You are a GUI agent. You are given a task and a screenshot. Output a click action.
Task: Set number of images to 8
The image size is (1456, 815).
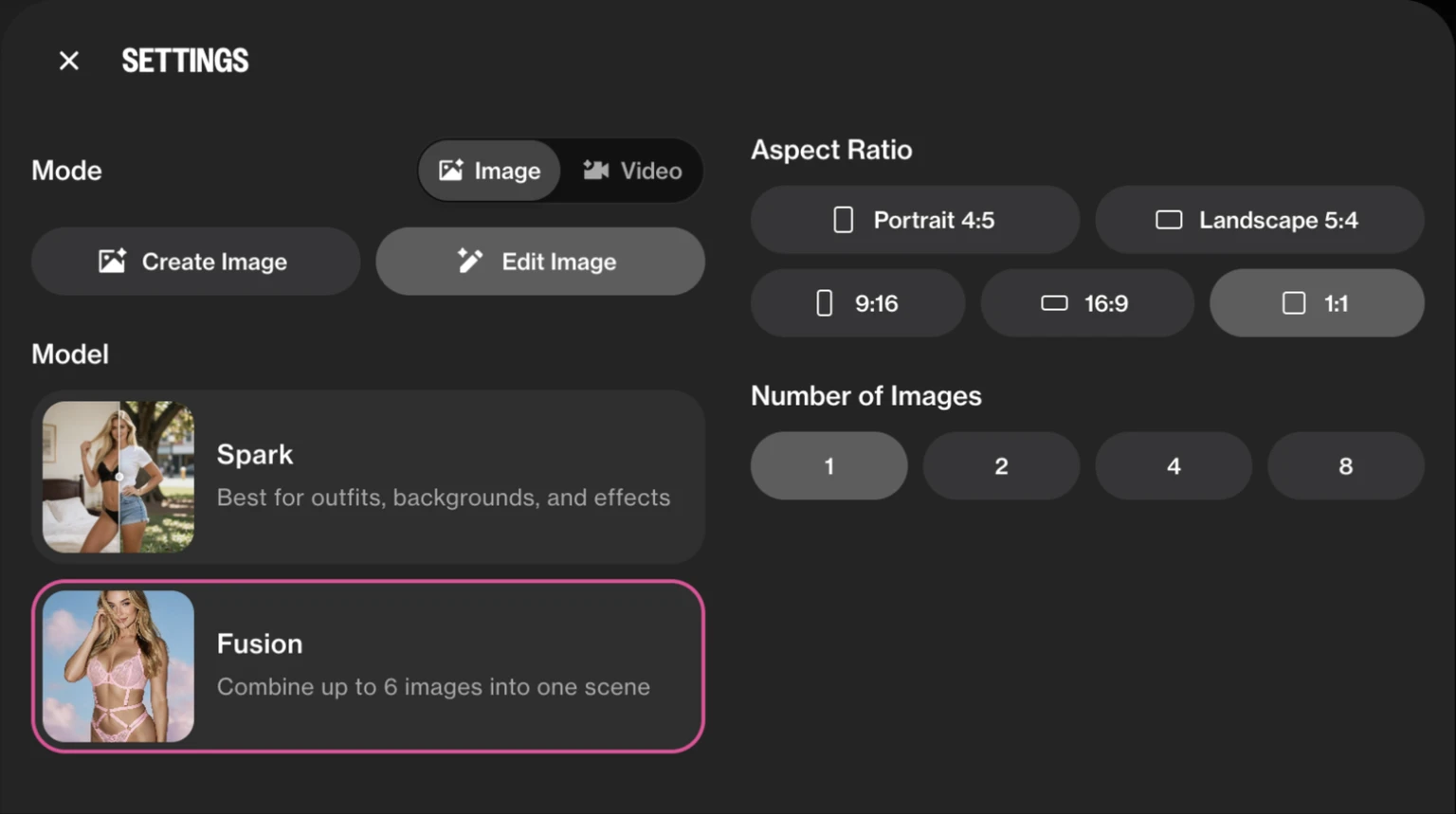click(x=1346, y=466)
